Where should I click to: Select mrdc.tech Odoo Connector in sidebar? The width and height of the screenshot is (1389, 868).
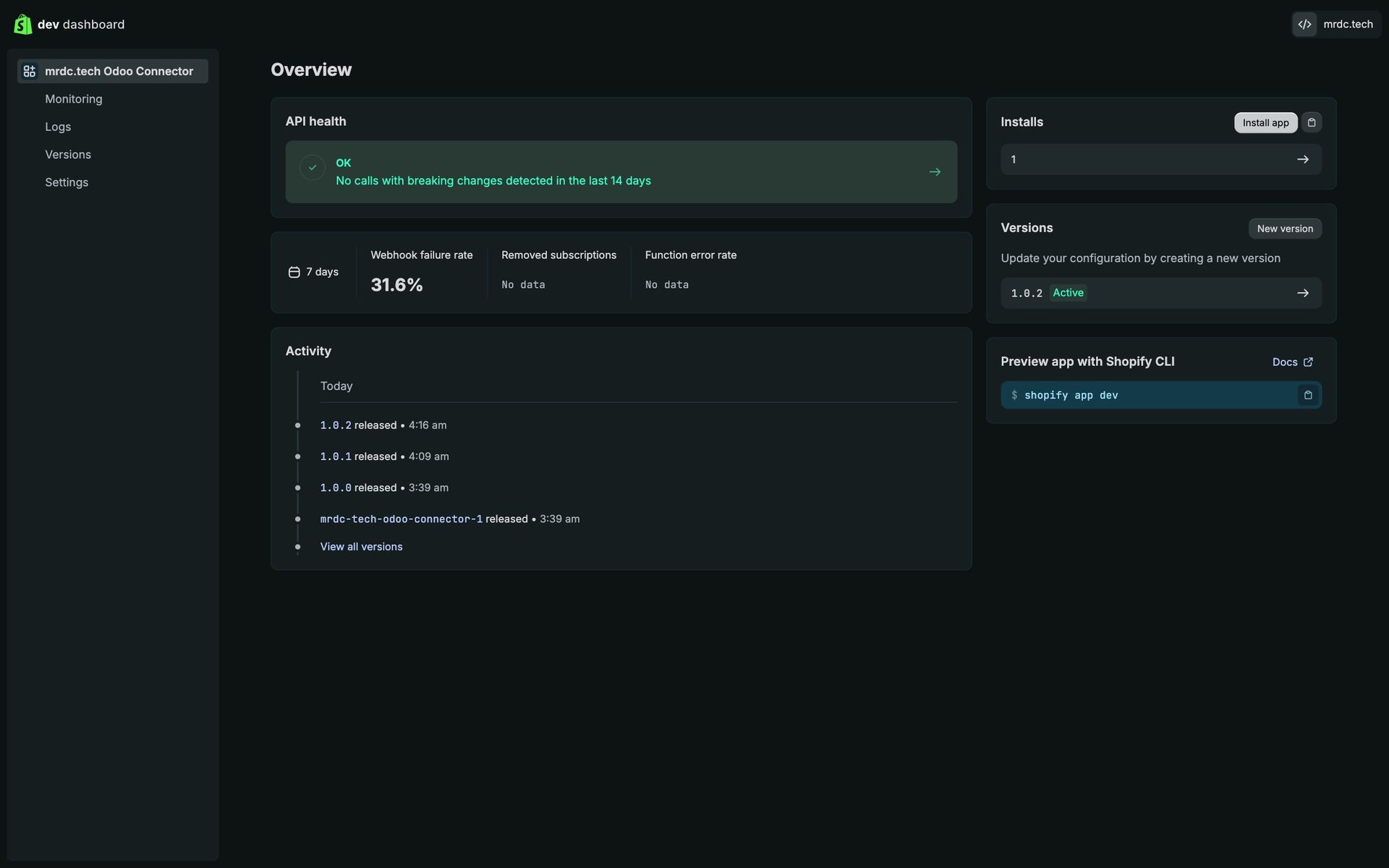click(113, 71)
